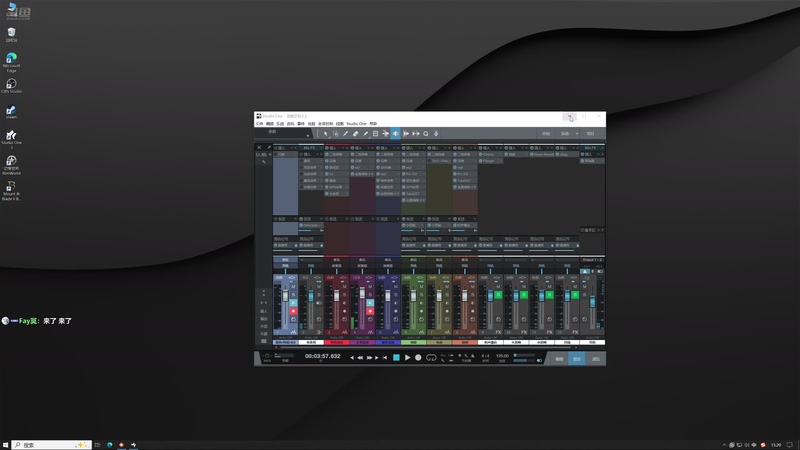Screen dimensions: 800x450
Task: Disable record arm on first blue channel
Action: coord(293,311)
